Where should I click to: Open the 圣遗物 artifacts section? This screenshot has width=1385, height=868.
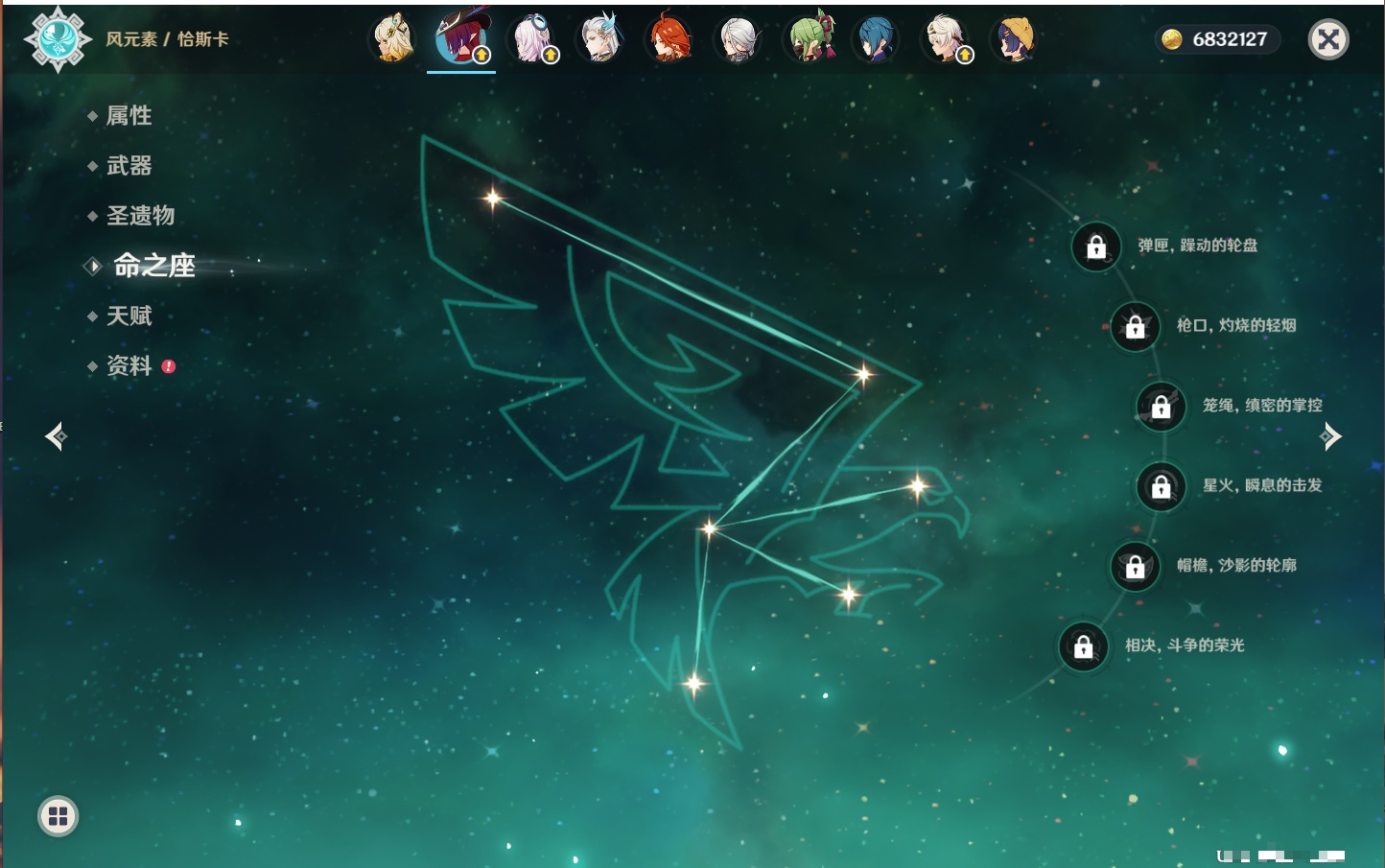pos(140,216)
